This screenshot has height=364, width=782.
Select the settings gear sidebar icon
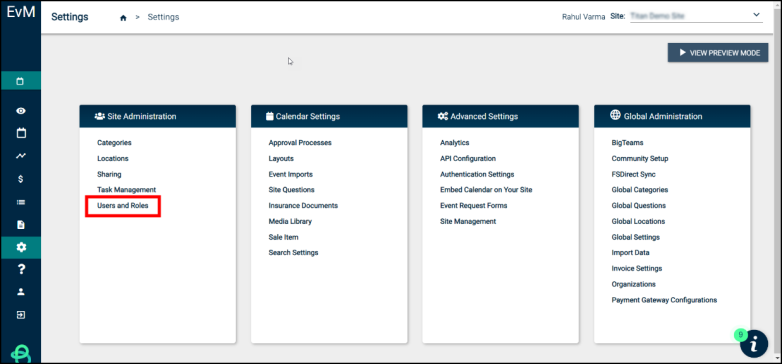tap(21, 247)
